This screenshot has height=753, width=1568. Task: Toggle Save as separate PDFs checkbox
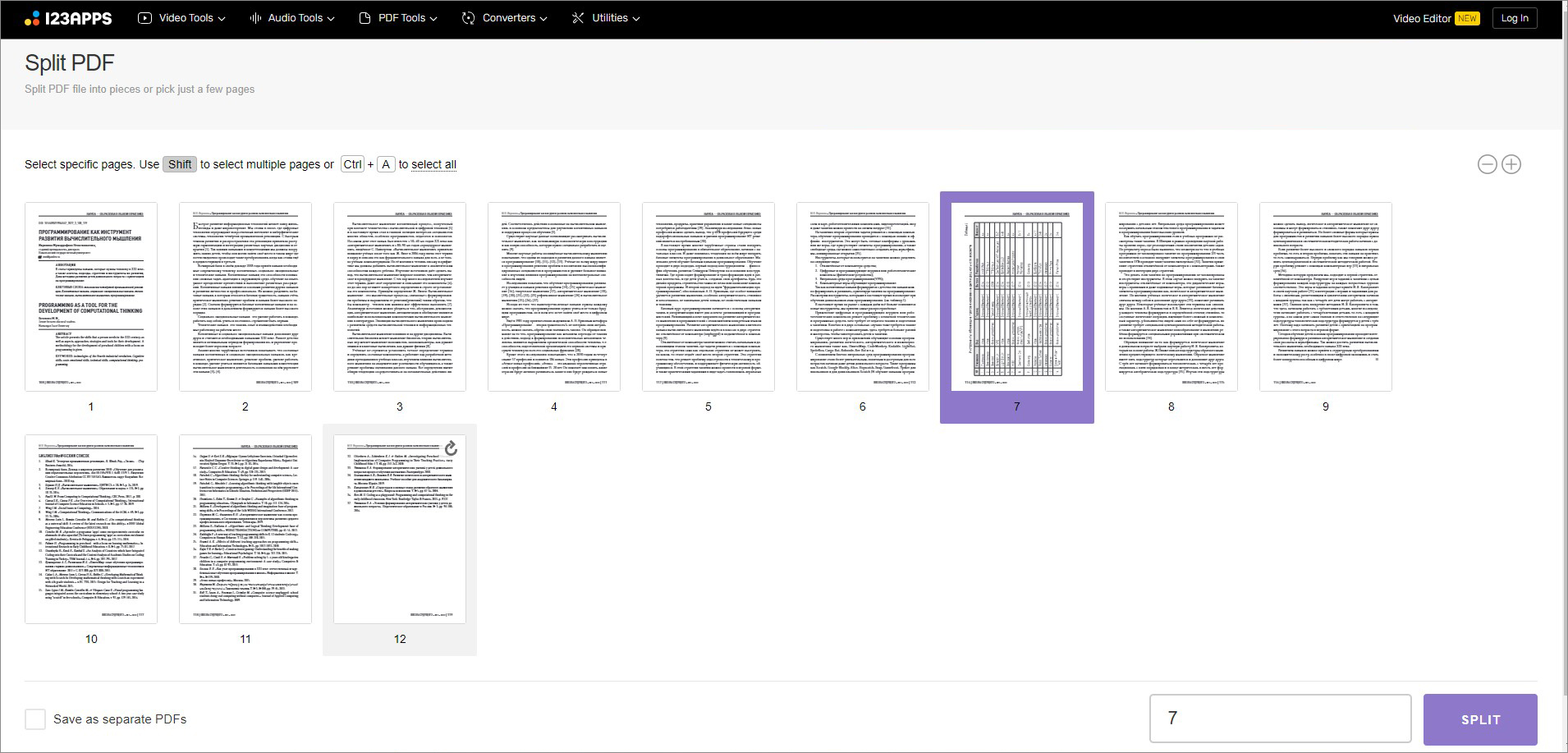35,719
